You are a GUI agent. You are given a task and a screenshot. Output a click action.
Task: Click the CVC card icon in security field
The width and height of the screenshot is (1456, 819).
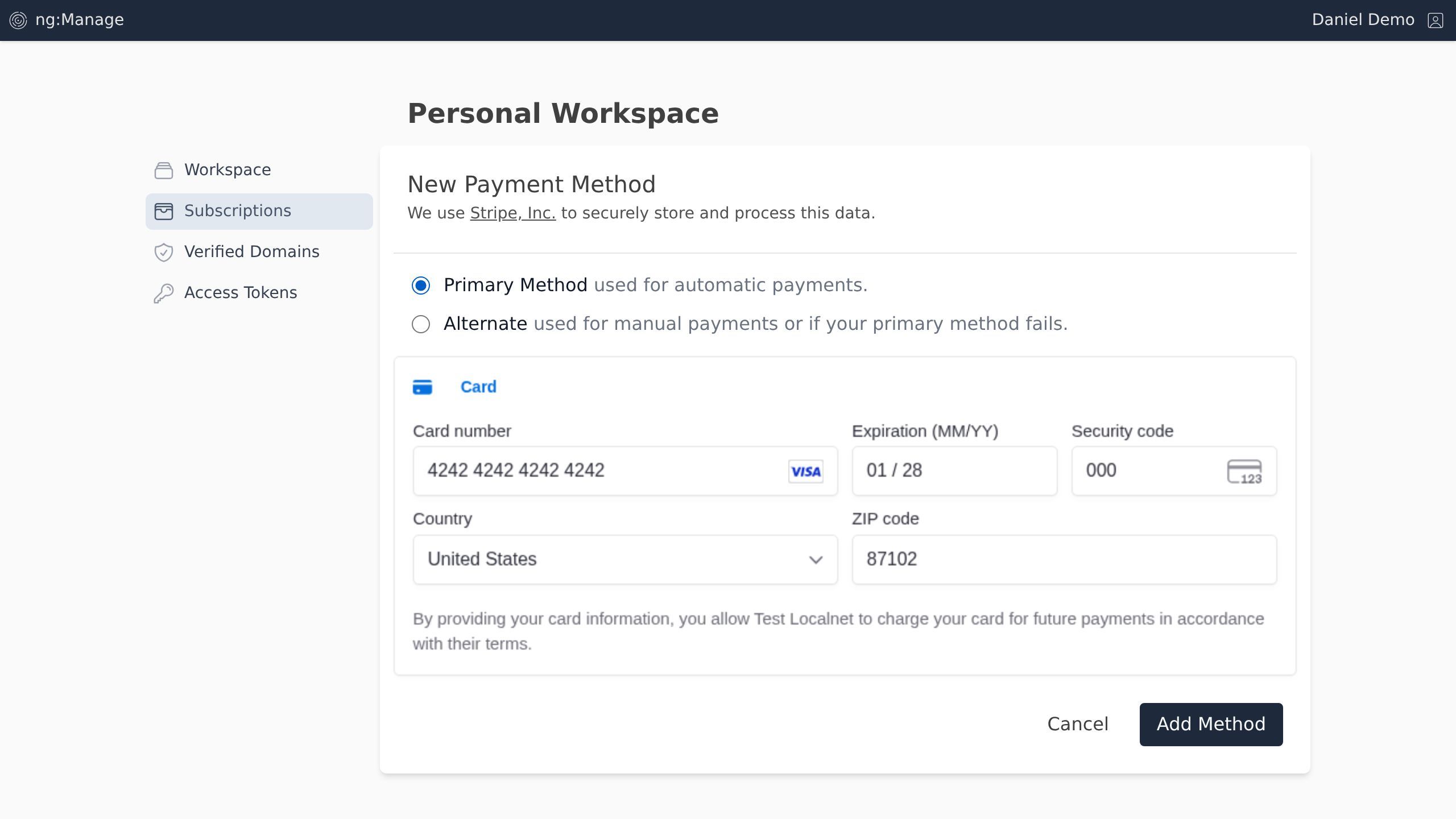(1244, 471)
